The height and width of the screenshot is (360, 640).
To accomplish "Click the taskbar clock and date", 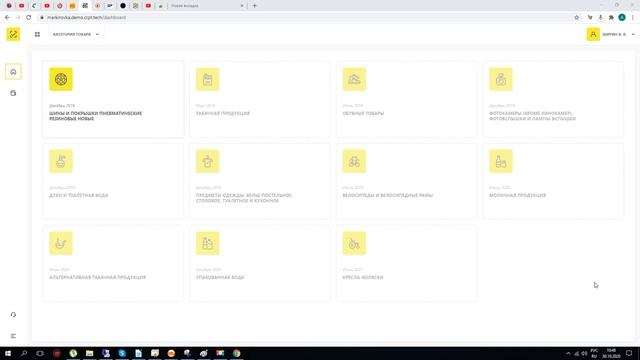I will pos(611,353).
